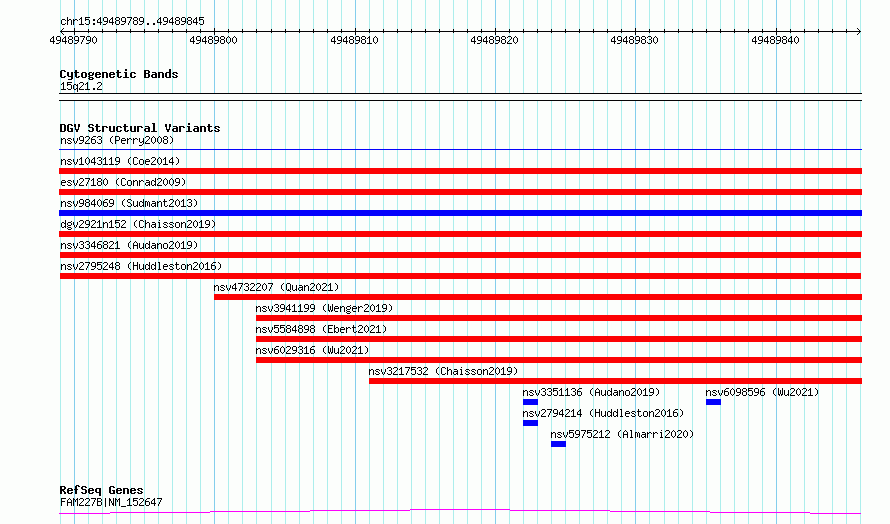The height and width of the screenshot is (524, 890).
Task: Select the nsv4732207 red variant bar
Action: pos(538,297)
